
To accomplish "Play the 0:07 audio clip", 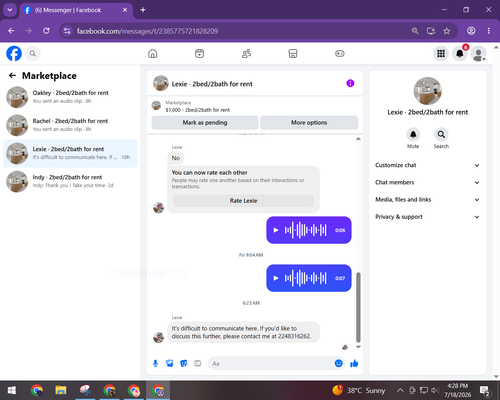I will [x=276, y=278].
